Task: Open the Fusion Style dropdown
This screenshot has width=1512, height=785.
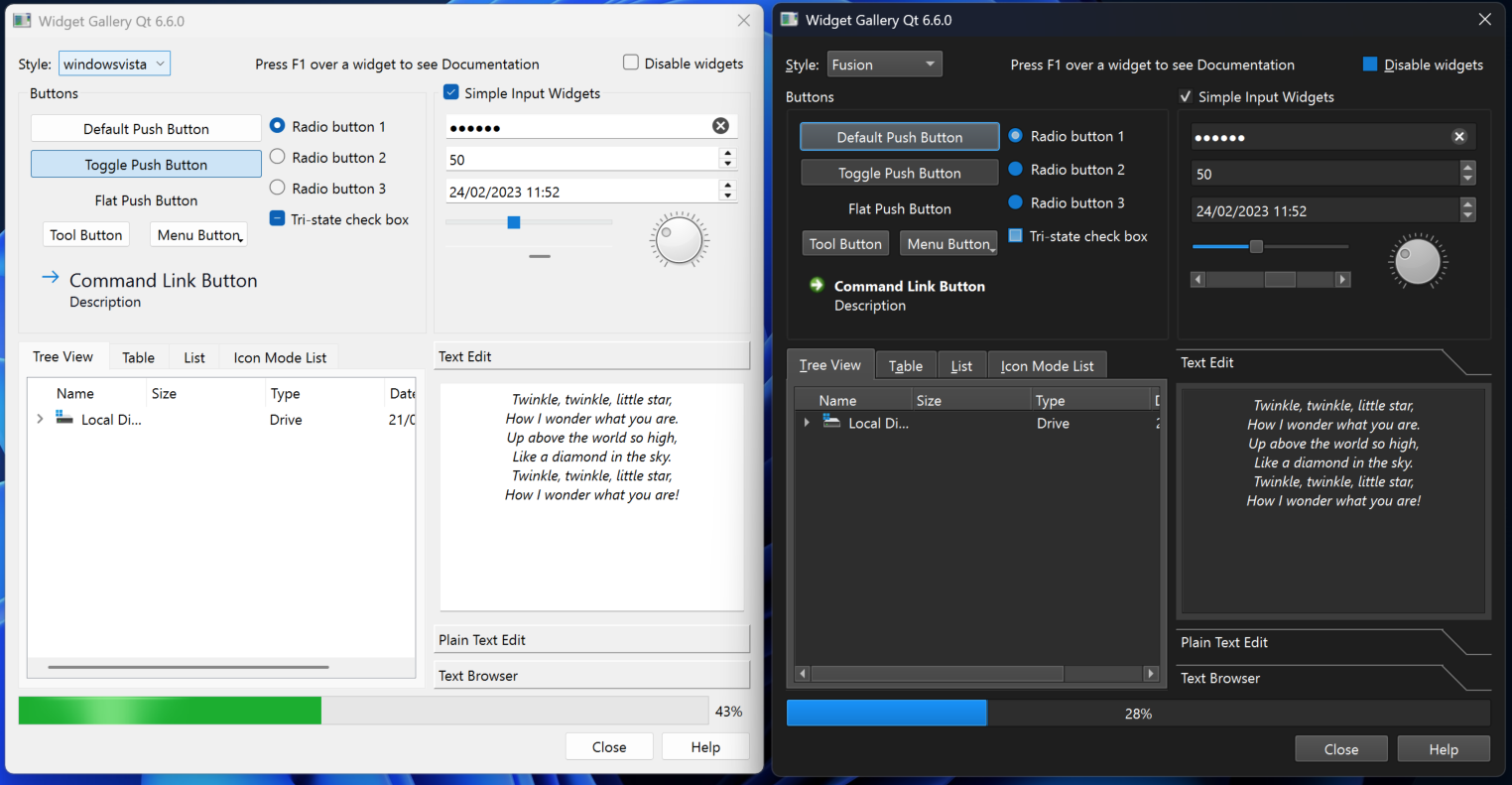Action: (x=884, y=64)
